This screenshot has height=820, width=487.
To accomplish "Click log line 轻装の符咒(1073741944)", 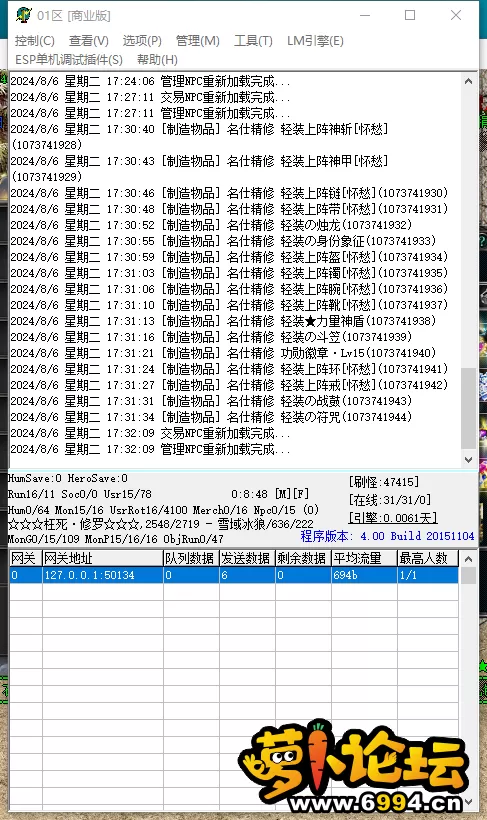I will coord(211,417).
